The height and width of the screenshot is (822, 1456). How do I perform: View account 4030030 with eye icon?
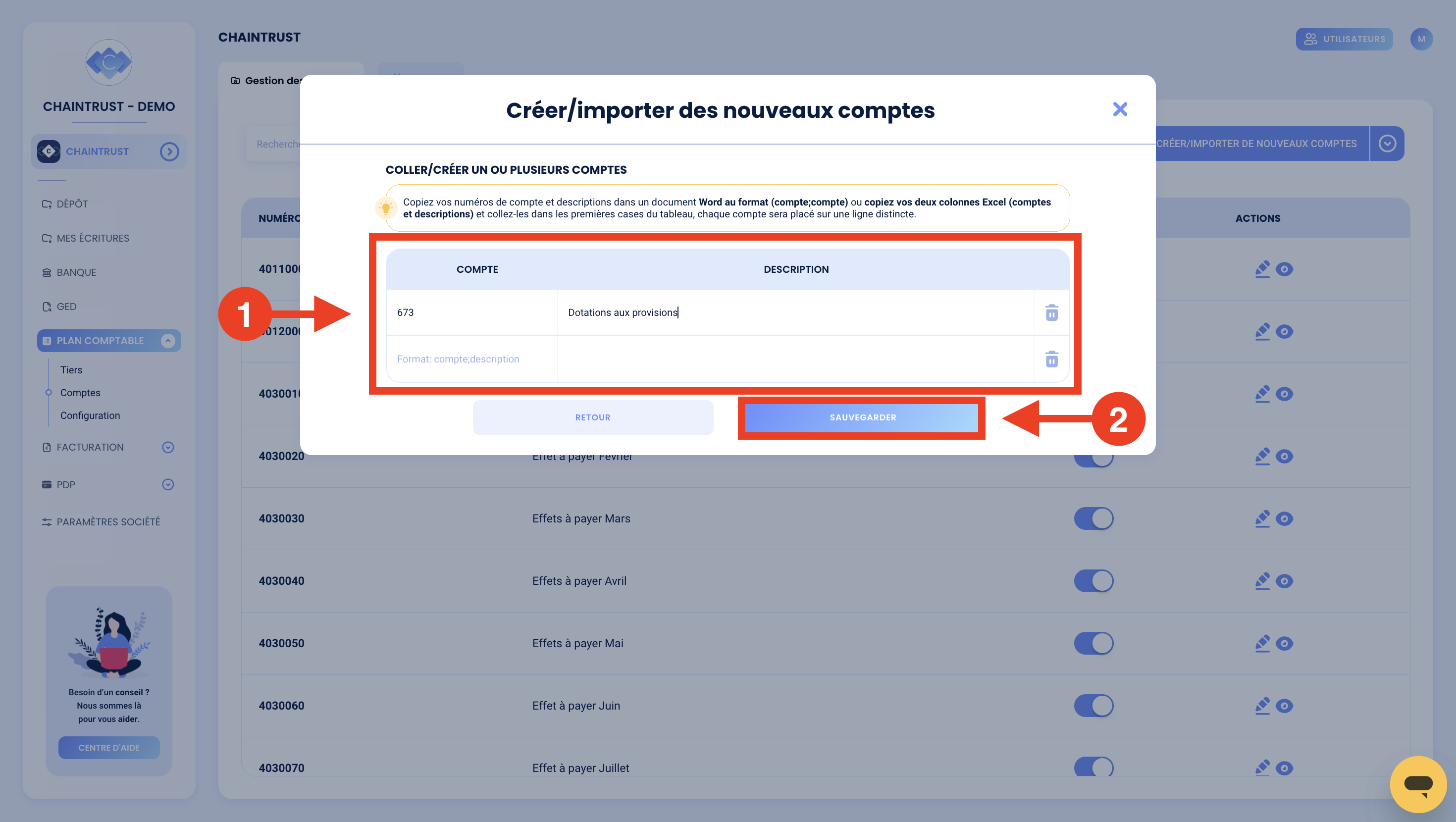(x=1284, y=518)
